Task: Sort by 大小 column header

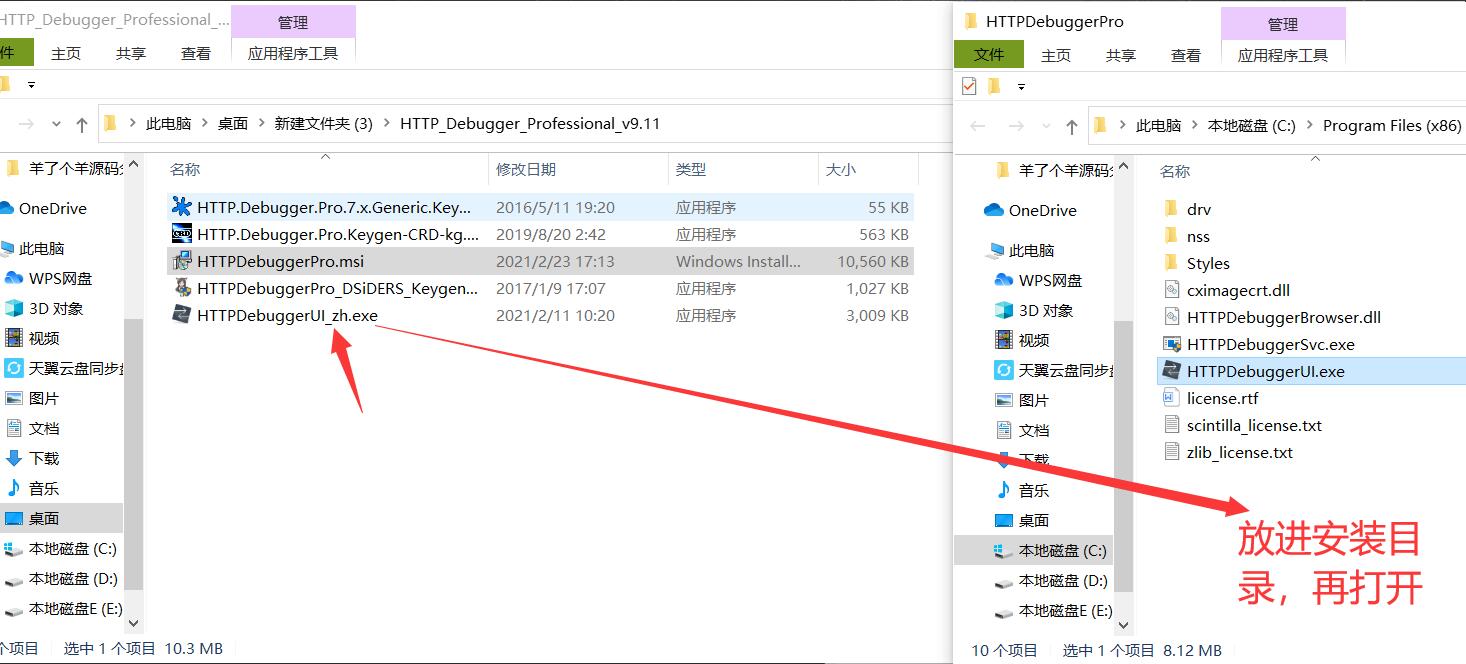Action: [x=867, y=170]
